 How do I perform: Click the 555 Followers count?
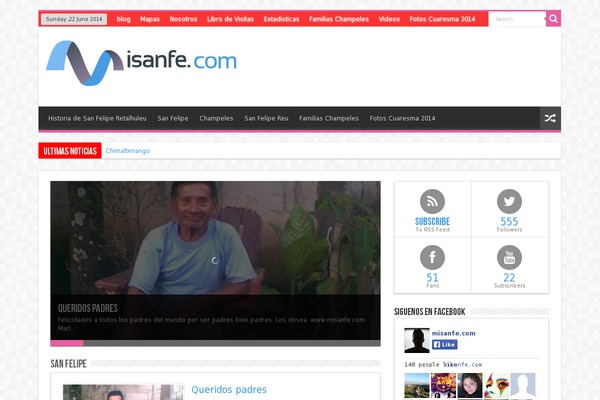tap(509, 224)
